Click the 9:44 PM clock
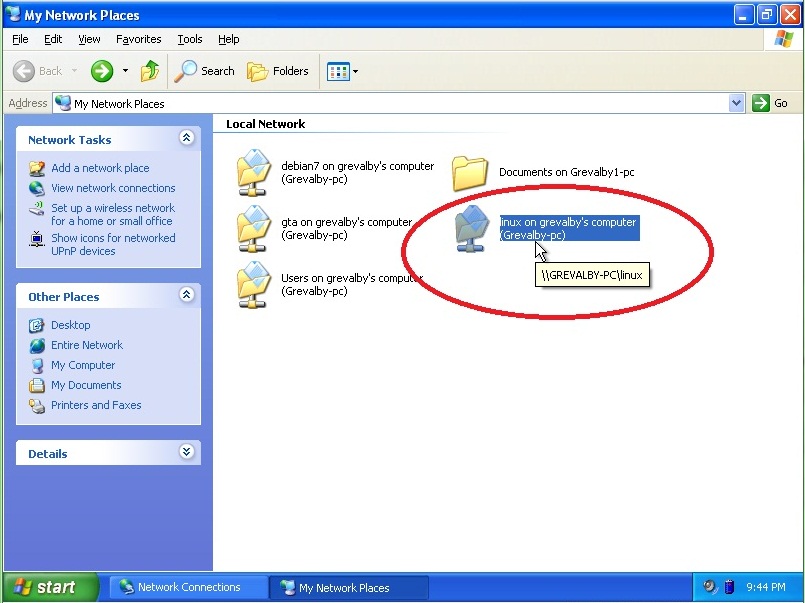The width and height of the screenshot is (805, 603). 765,587
